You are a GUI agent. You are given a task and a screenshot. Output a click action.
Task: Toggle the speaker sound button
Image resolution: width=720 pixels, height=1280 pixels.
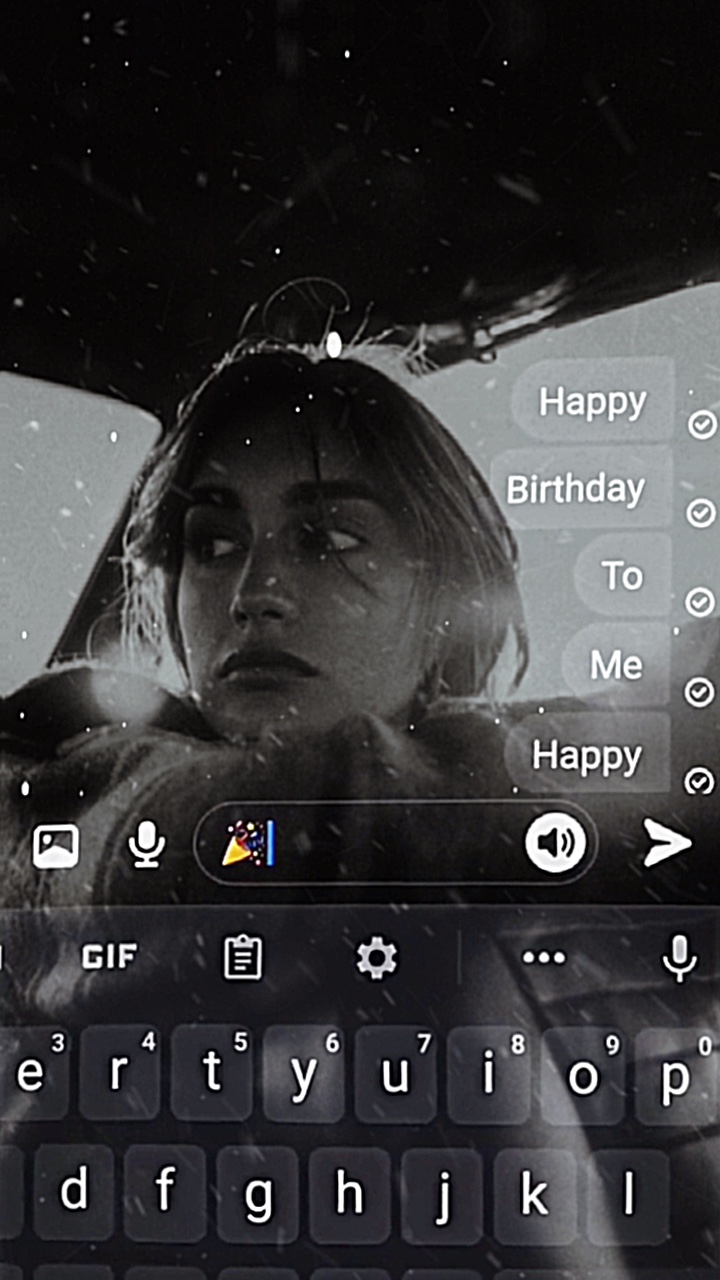click(x=555, y=844)
